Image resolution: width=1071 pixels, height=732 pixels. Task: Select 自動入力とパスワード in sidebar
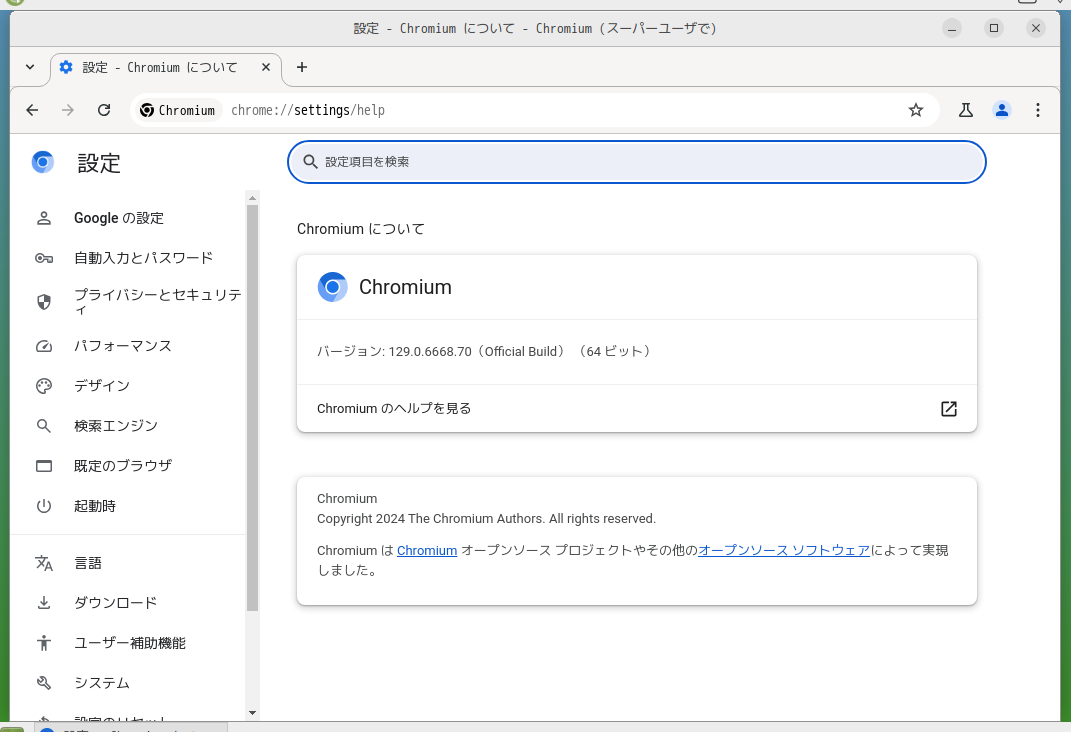143,258
